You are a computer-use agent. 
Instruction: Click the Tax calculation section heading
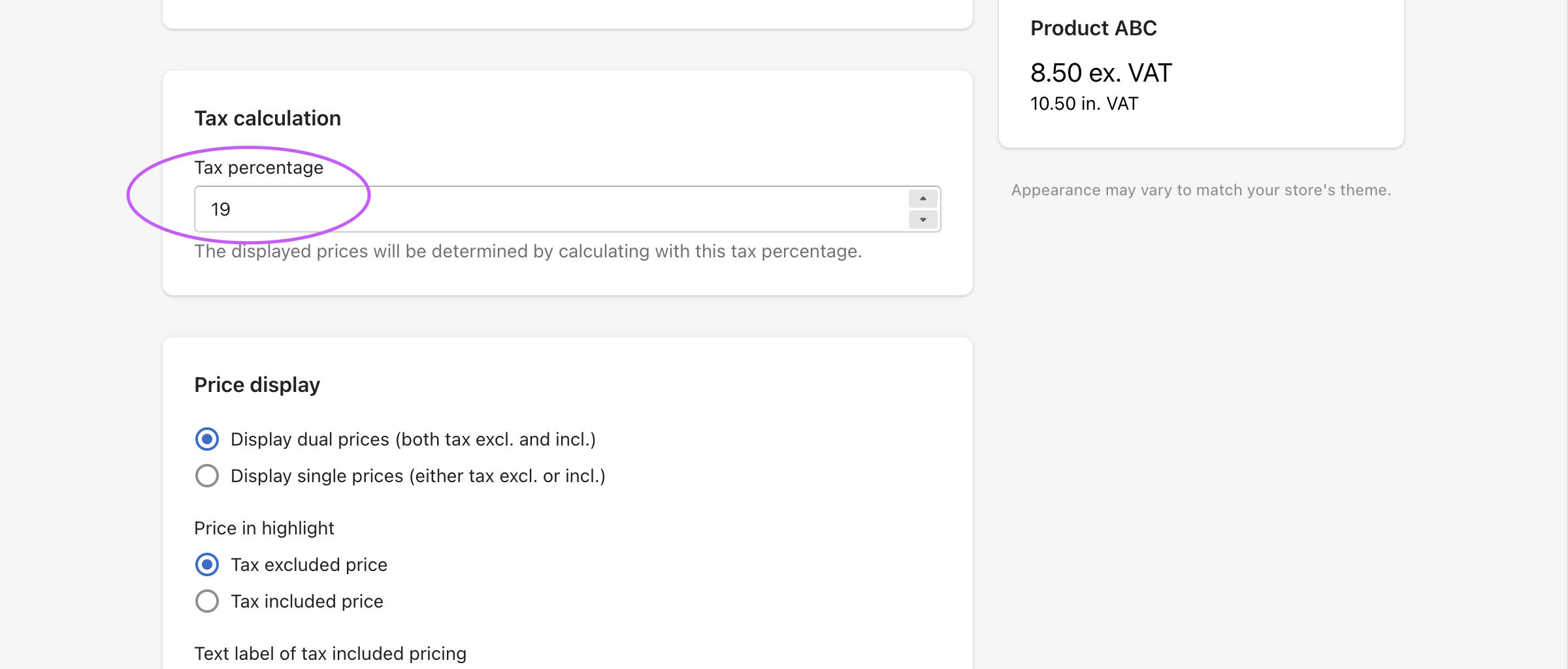267,118
